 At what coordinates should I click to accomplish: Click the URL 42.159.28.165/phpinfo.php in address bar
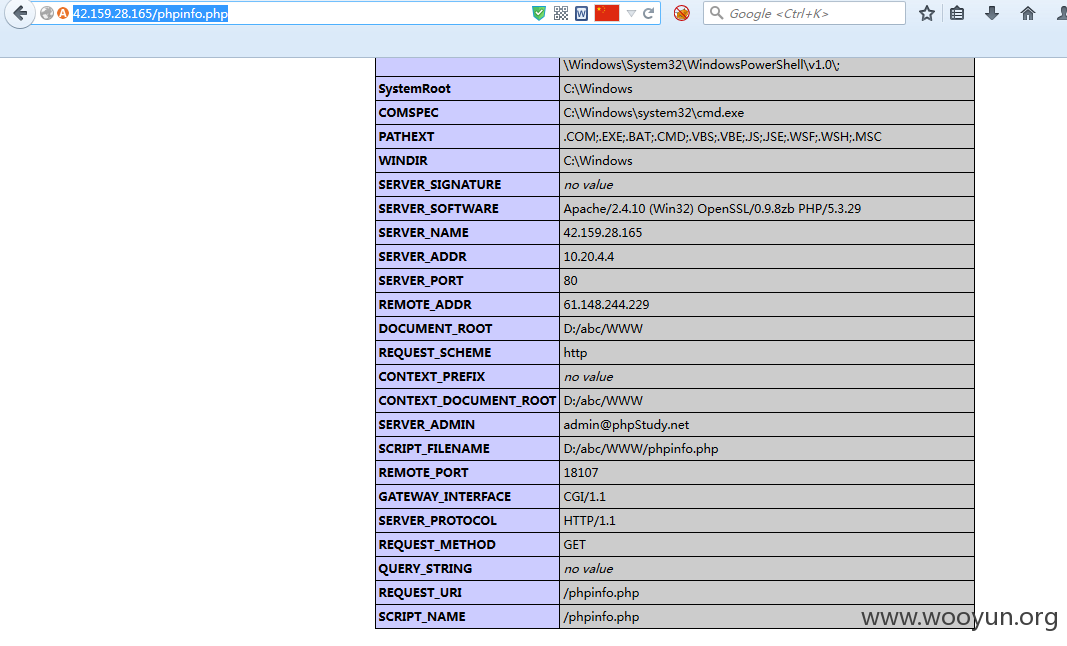click(x=150, y=14)
